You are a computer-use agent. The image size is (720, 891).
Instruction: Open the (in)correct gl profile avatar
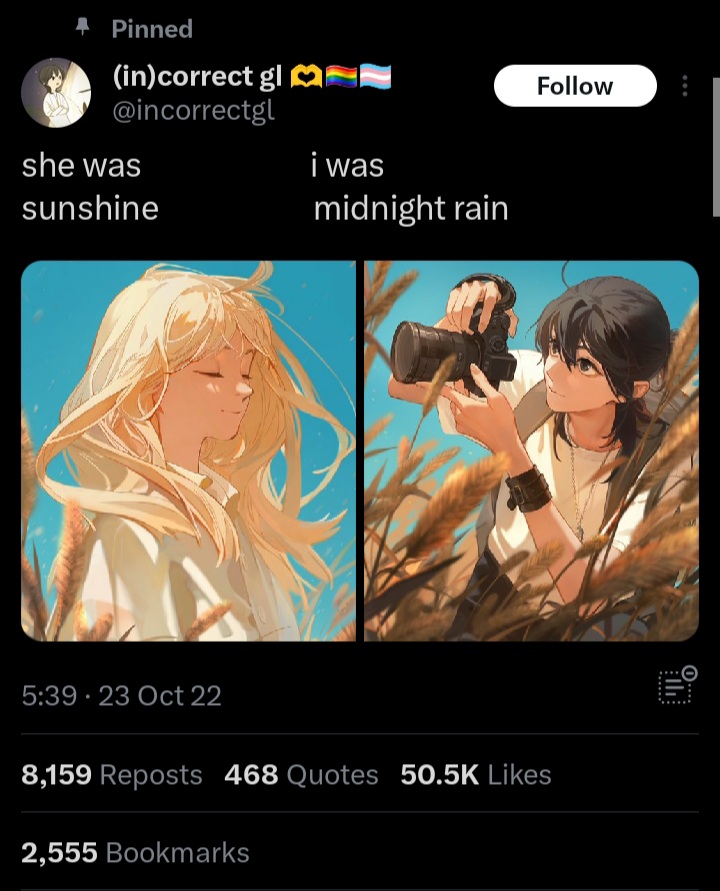pyautogui.click(x=56, y=93)
